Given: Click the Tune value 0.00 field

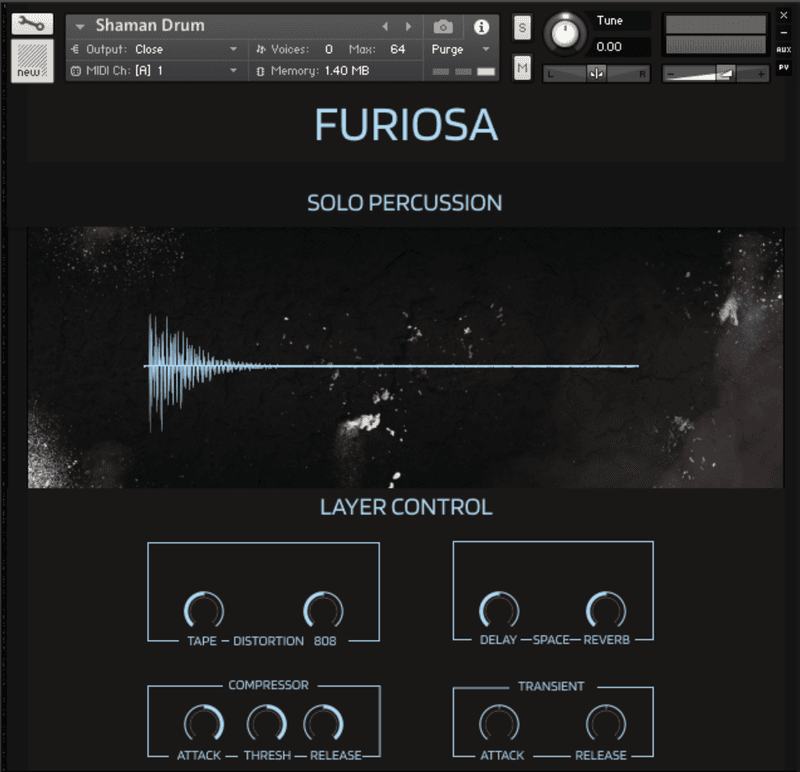Looking at the screenshot, I should [622, 47].
